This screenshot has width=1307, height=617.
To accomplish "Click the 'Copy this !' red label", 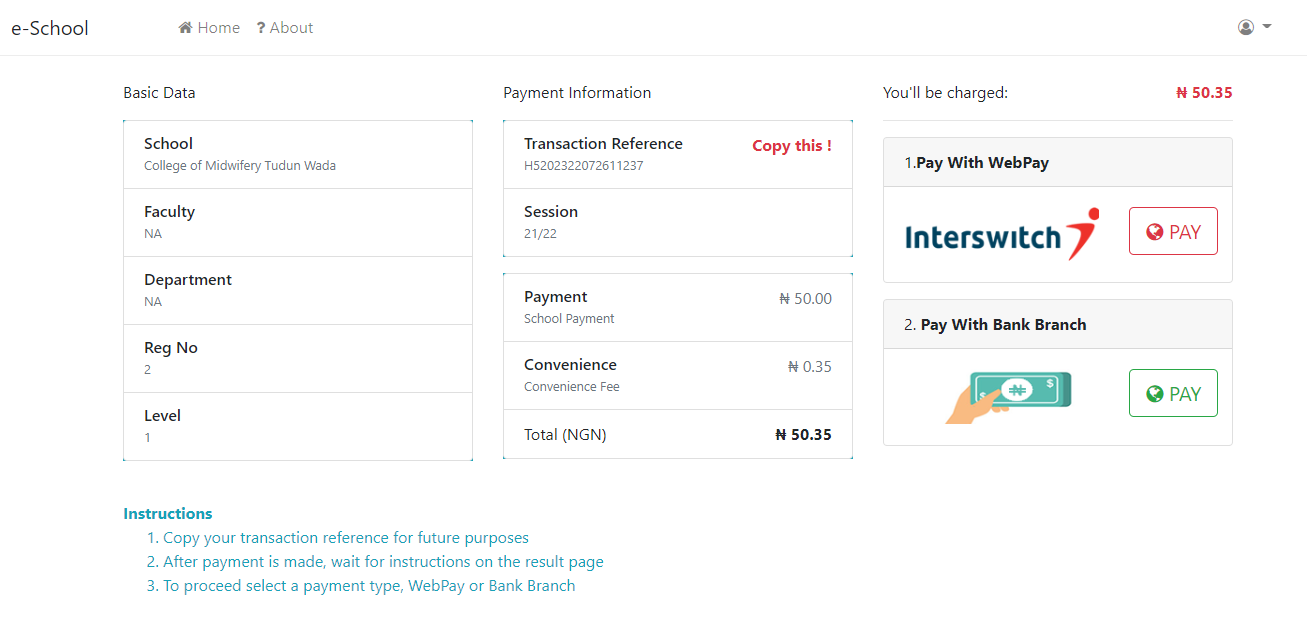I will pyautogui.click(x=792, y=146).
